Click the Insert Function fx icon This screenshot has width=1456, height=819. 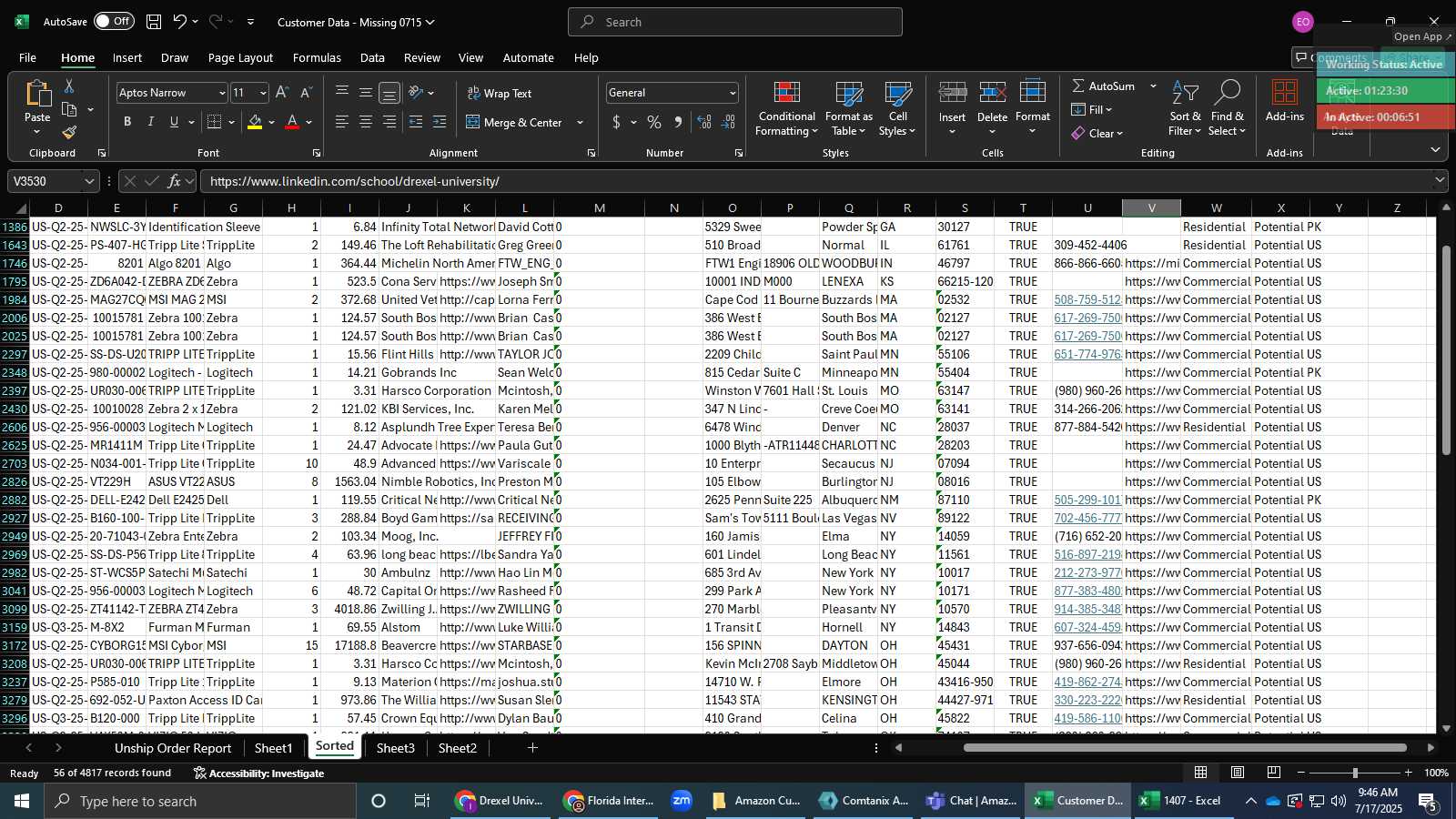pyautogui.click(x=174, y=181)
